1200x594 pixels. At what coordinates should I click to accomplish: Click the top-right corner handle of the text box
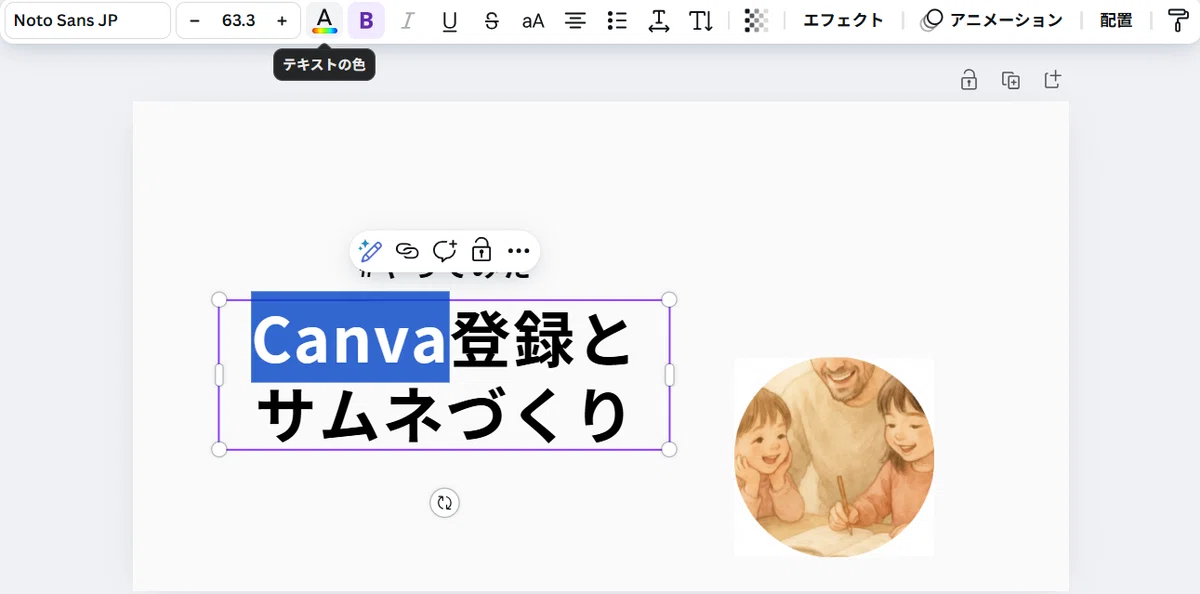(670, 300)
